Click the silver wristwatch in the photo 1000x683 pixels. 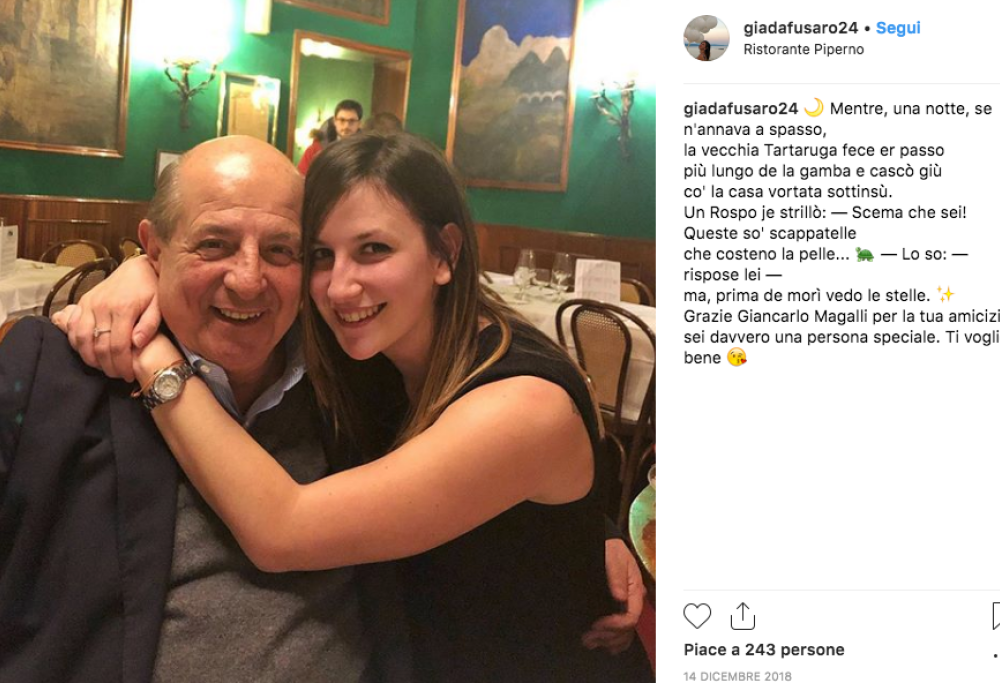167,384
